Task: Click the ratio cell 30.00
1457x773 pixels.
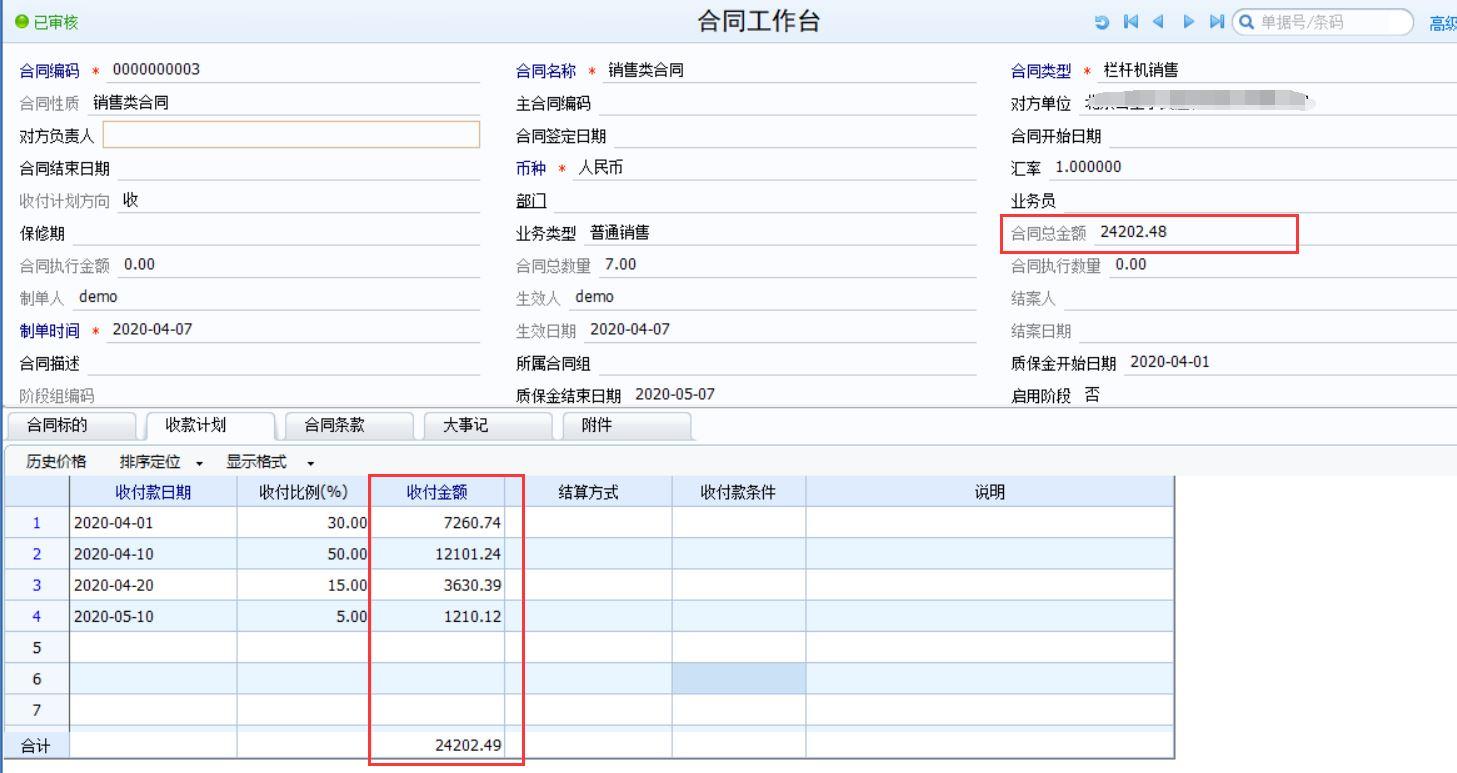Action: pos(303,522)
